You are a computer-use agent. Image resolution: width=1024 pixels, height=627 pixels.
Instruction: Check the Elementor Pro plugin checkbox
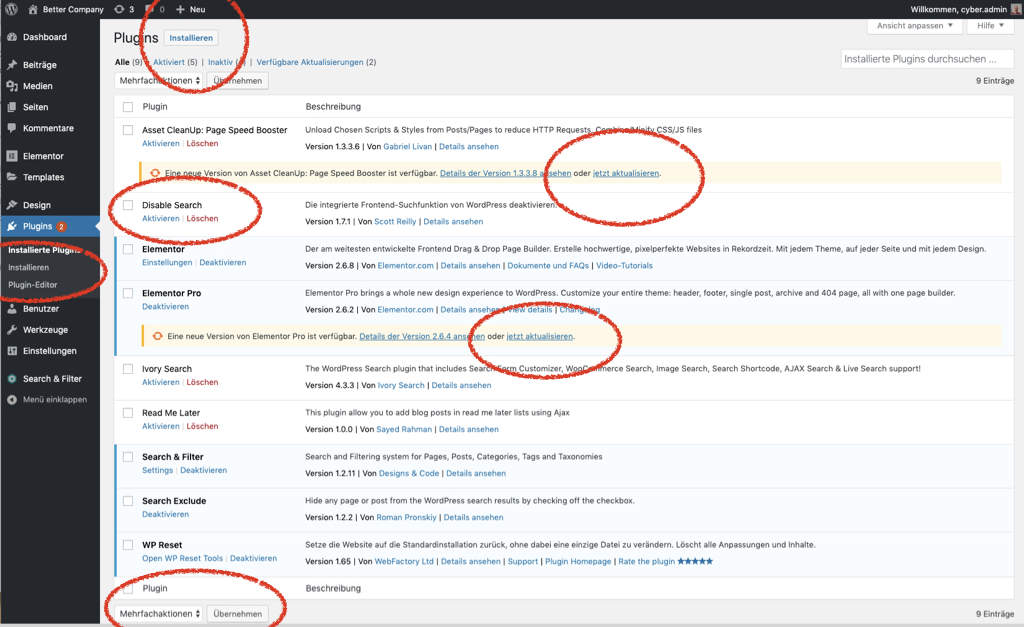coord(128,293)
